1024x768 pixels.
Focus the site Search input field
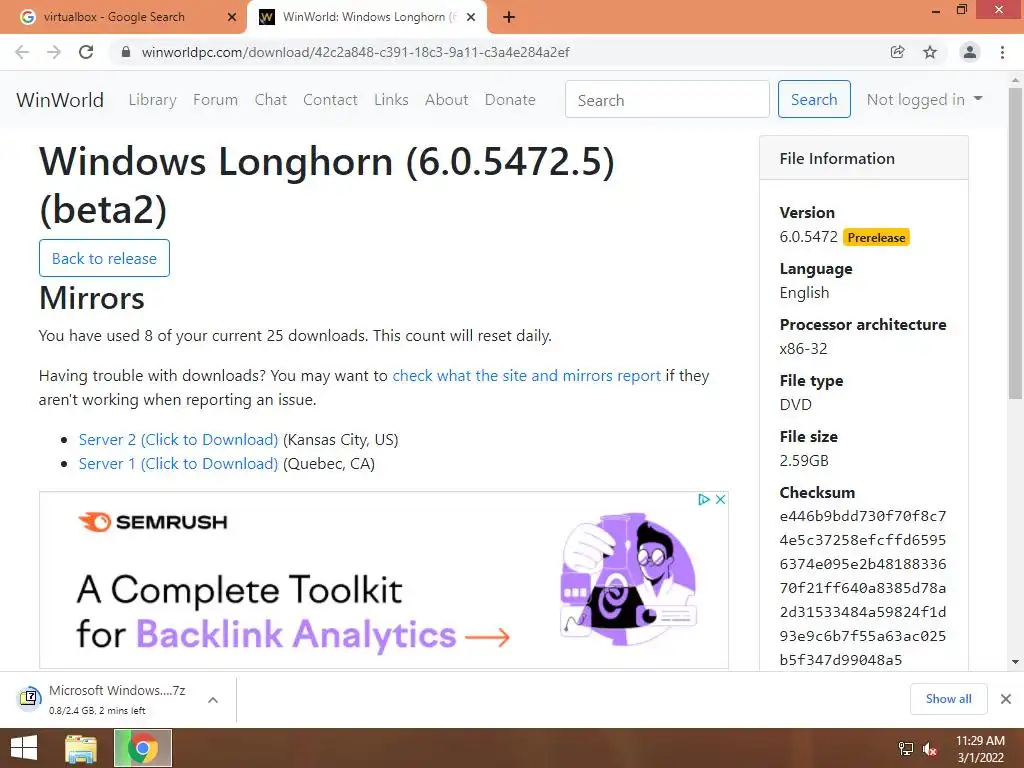point(667,99)
